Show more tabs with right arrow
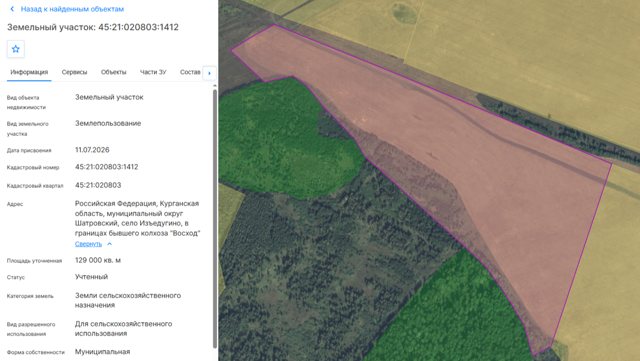The height and width of the screenshot is (361, 640). (209, 73)
